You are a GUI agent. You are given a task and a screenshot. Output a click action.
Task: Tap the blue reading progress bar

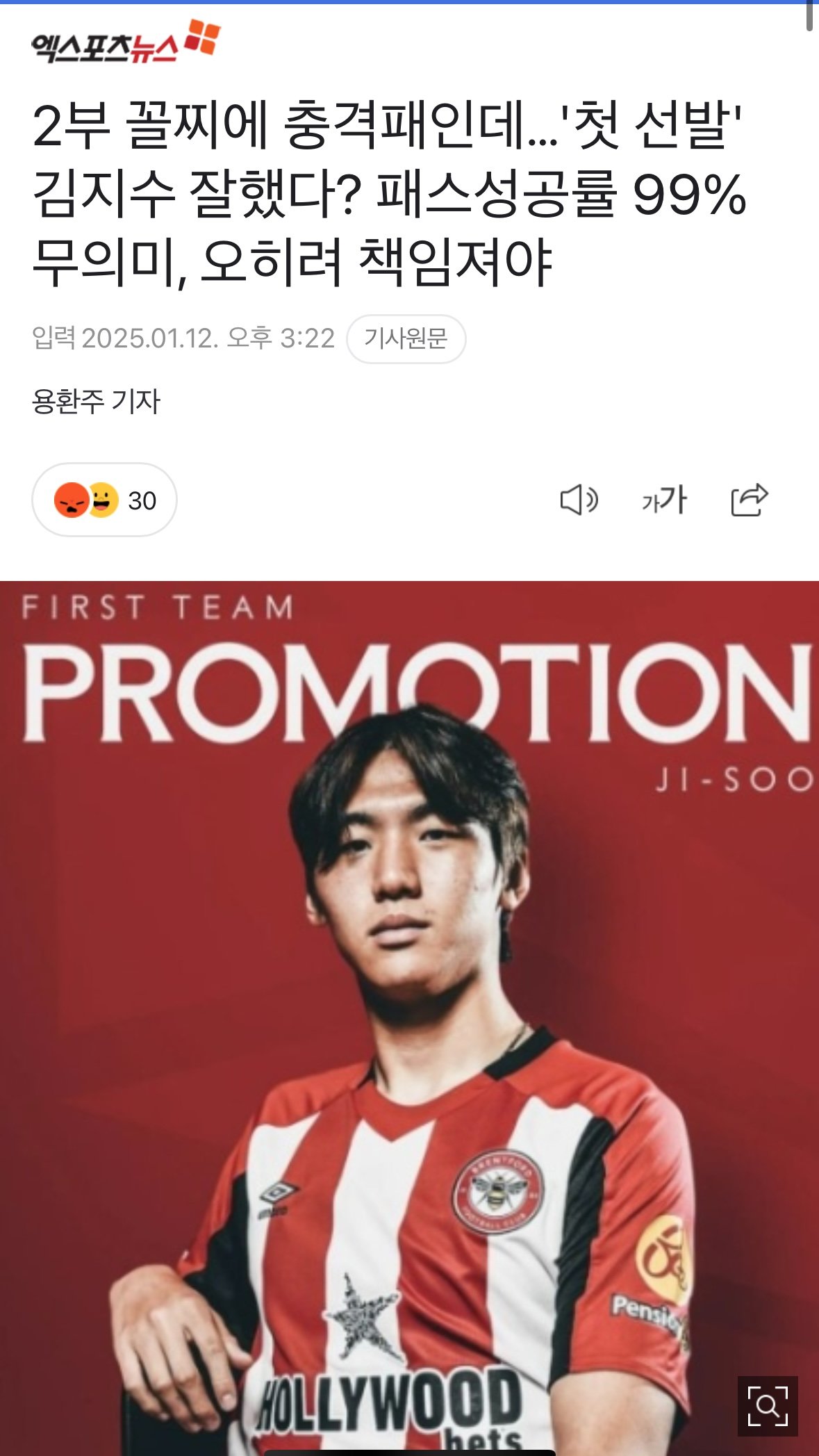tap(409, 2)
